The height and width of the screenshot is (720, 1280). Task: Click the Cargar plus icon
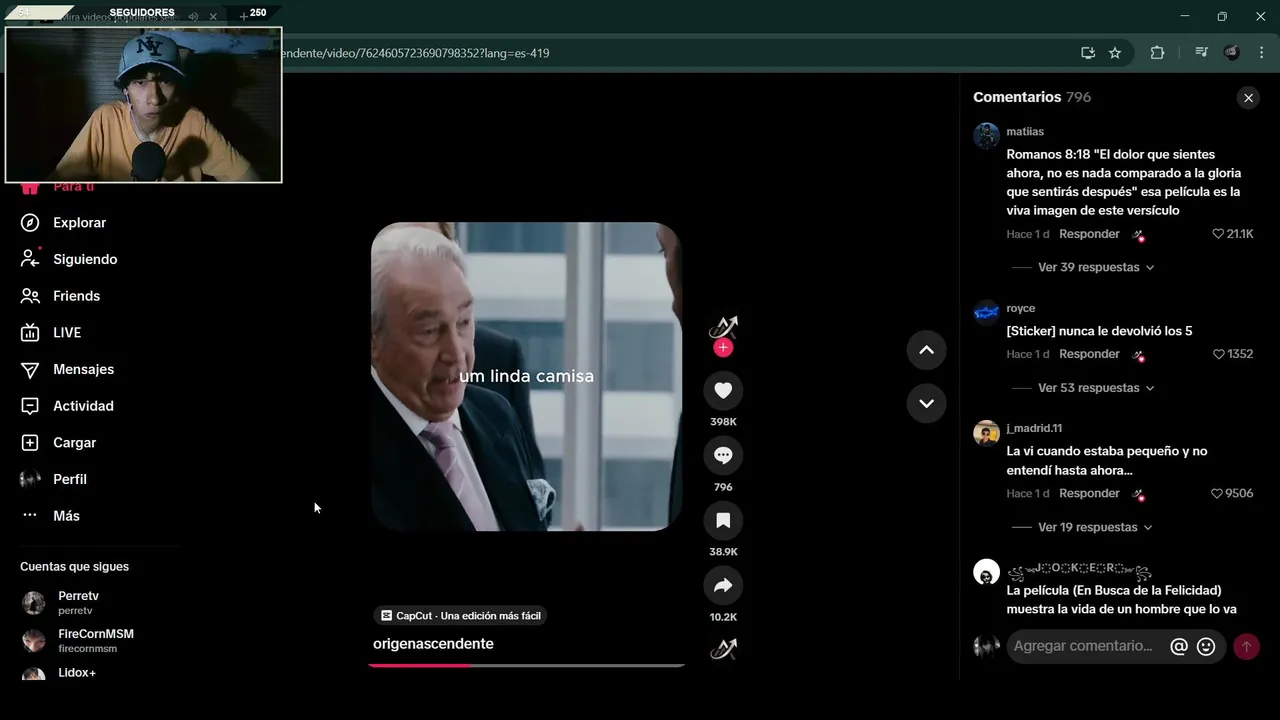pos(30,443)
